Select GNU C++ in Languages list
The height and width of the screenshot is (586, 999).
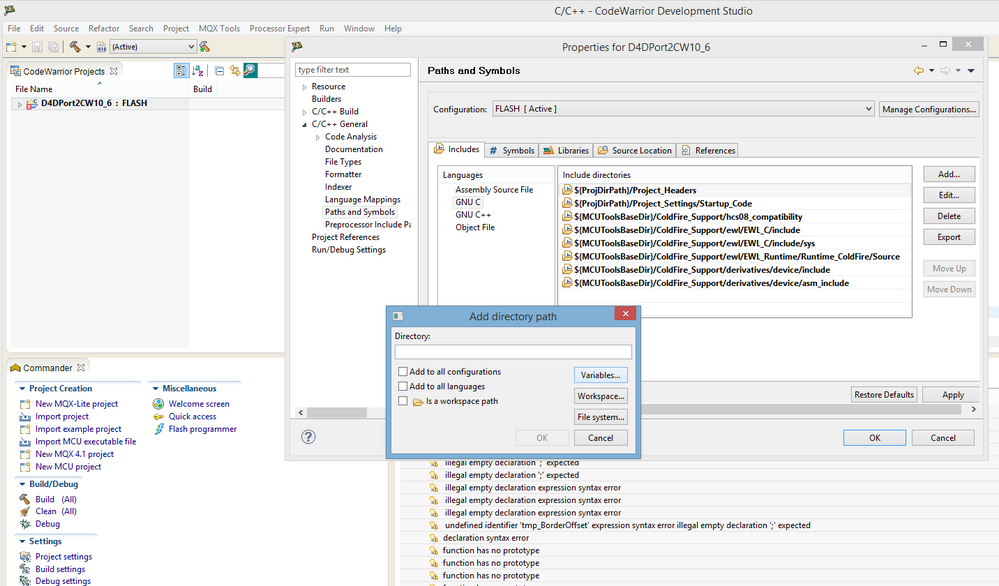click(473, 215)
